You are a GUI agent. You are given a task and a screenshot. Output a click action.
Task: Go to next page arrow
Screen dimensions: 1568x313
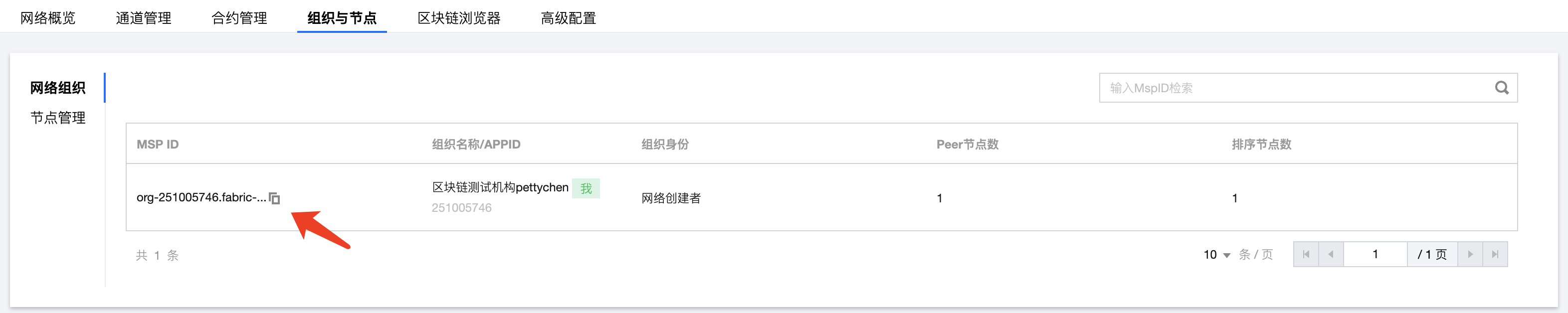[x=1470, y=255]
